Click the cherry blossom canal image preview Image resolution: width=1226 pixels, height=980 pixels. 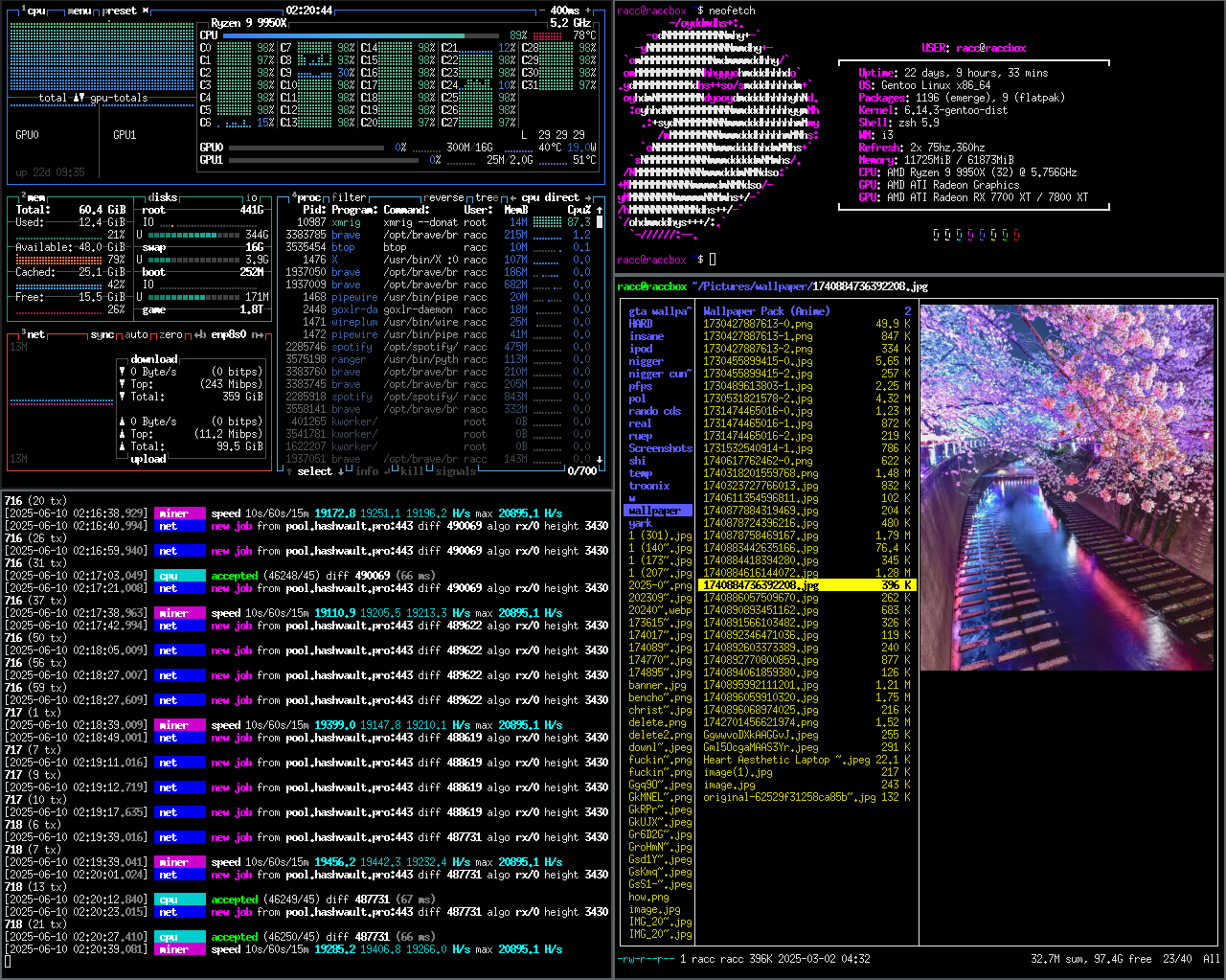1066,487
